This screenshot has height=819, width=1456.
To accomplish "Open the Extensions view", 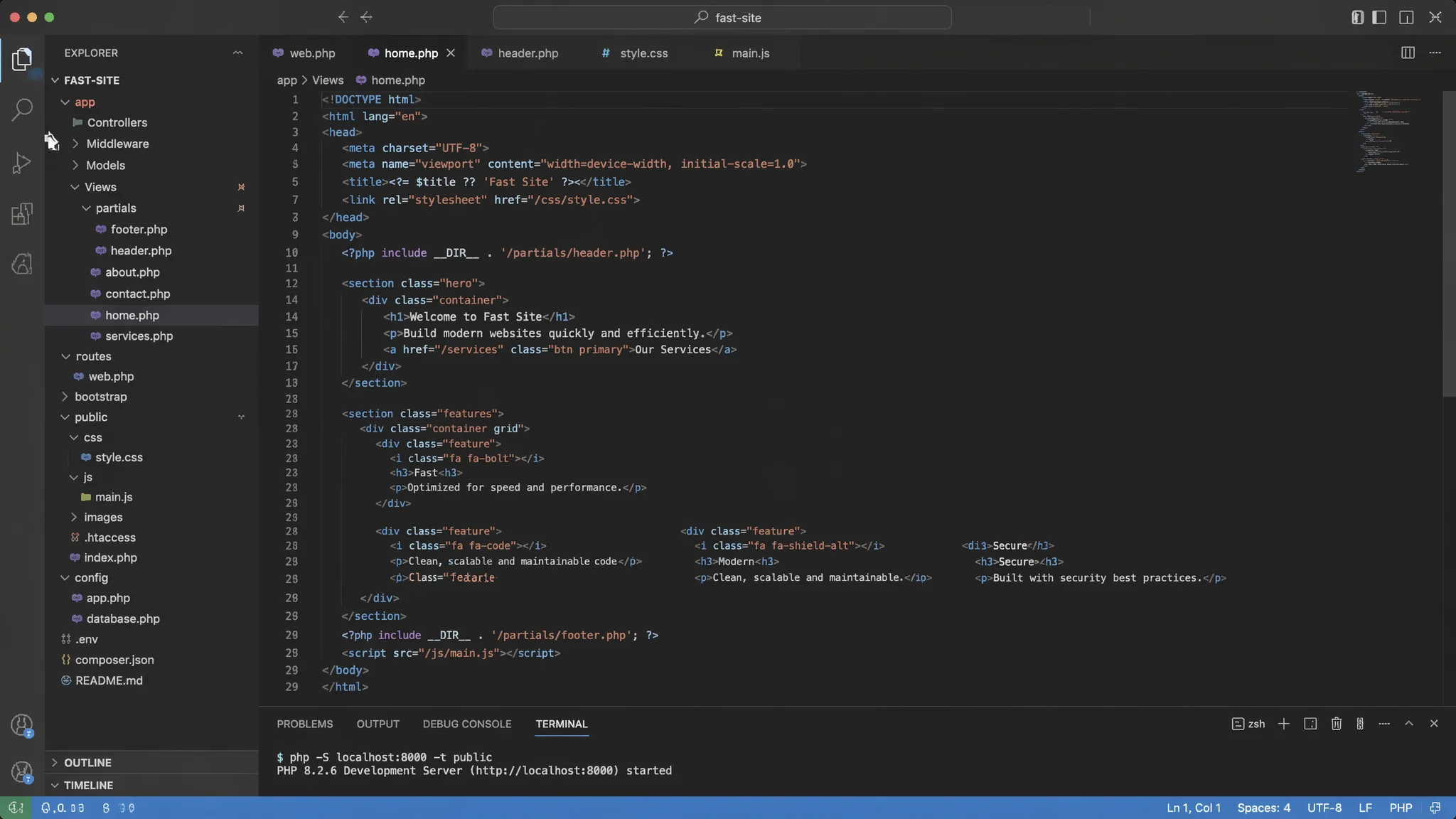I will click(x=22, y=213).
